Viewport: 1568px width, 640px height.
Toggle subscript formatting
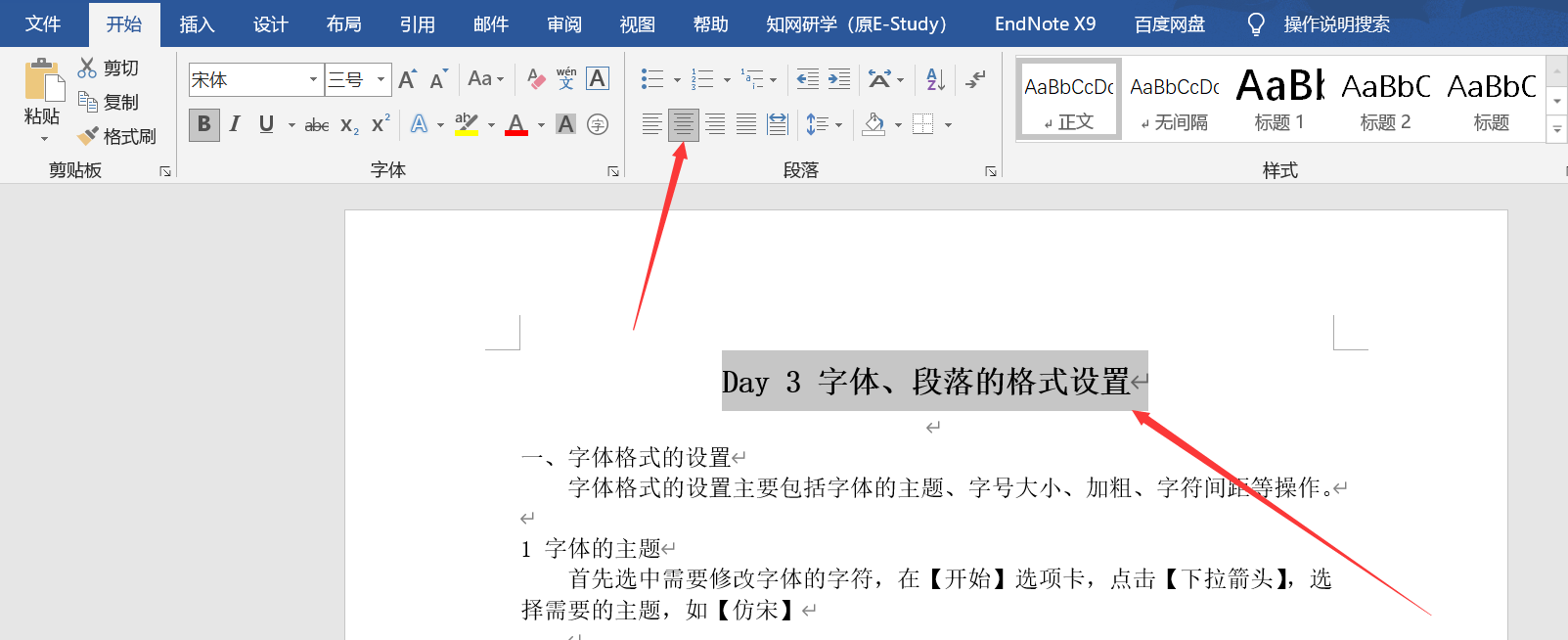(x=349, y=125)
